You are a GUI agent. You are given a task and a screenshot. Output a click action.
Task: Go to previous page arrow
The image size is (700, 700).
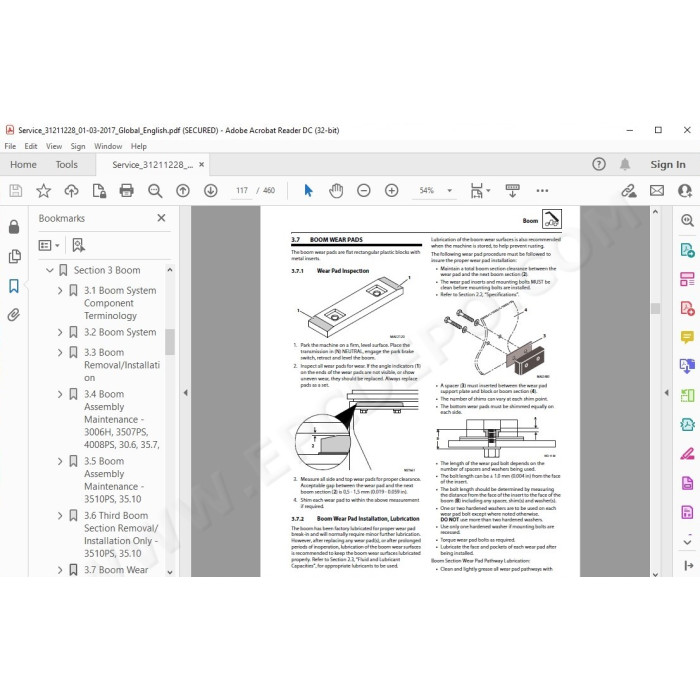183,191
